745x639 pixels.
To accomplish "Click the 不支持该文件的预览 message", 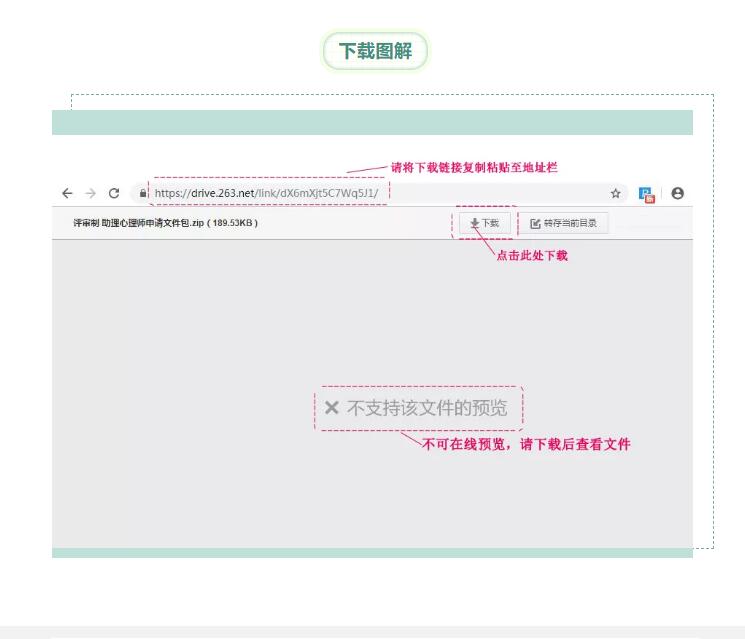I will pos(427,408).
